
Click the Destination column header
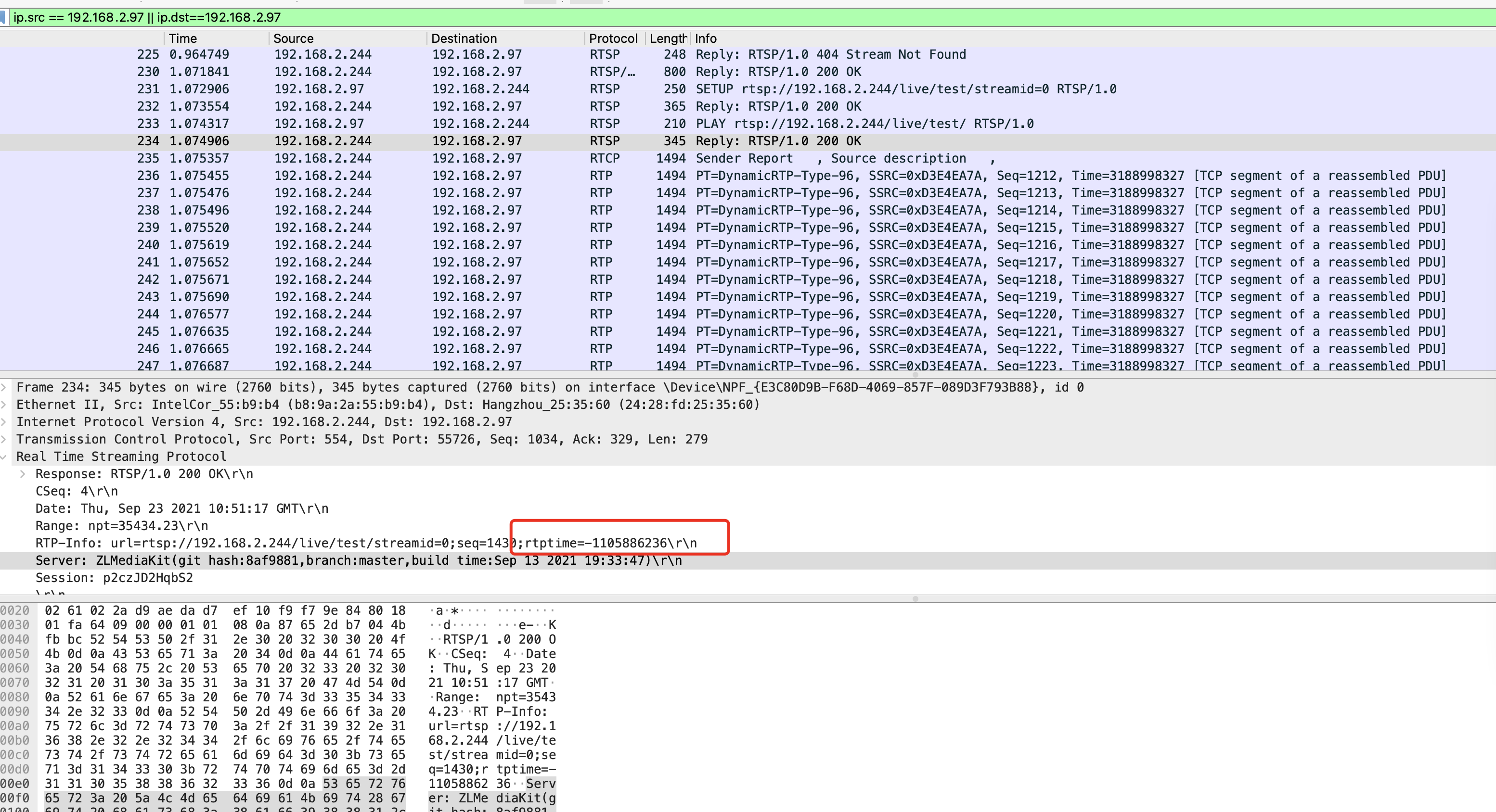point(464,38)
